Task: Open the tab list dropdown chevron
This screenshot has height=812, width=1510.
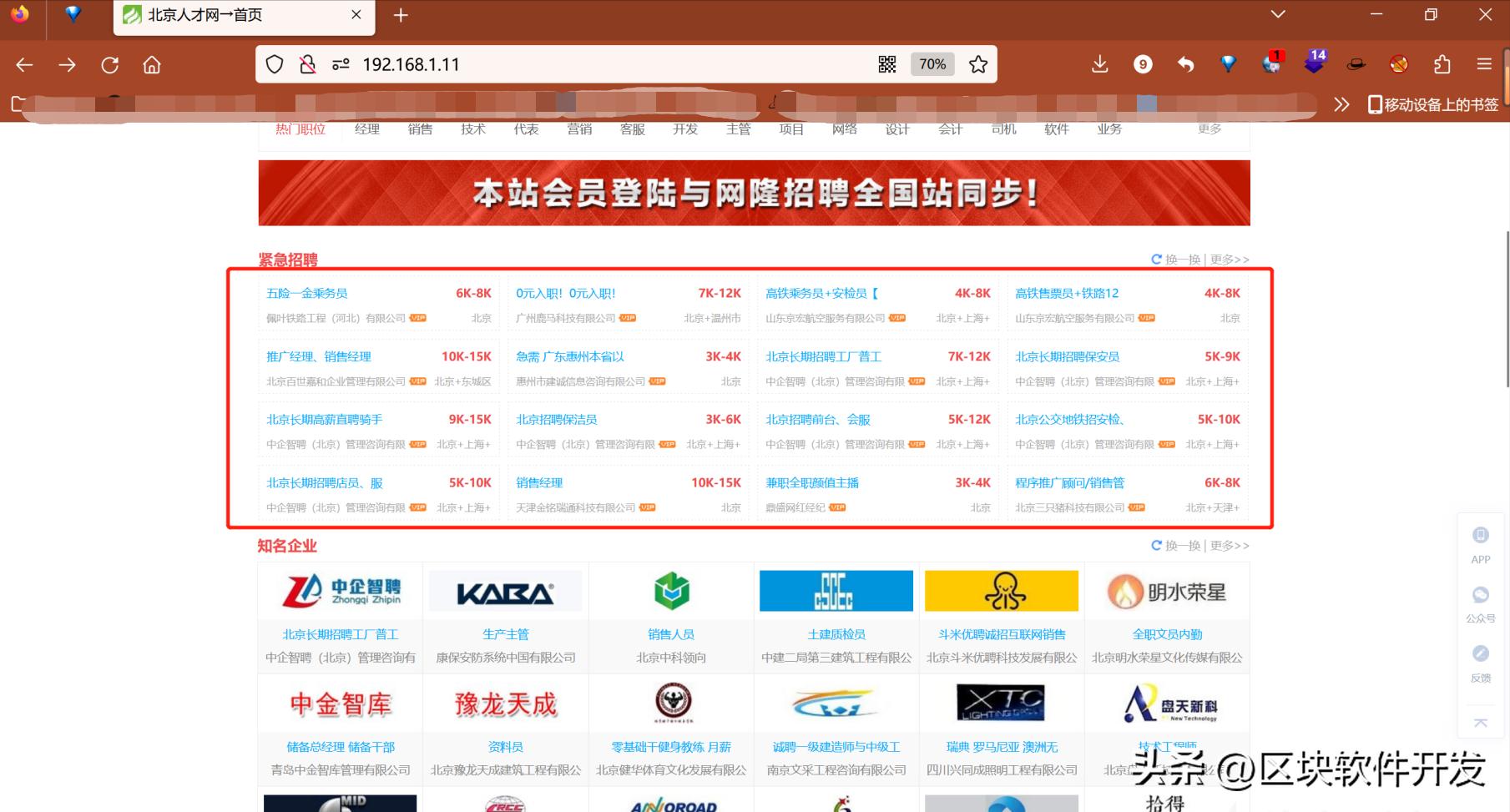Action: point(1276,14)
